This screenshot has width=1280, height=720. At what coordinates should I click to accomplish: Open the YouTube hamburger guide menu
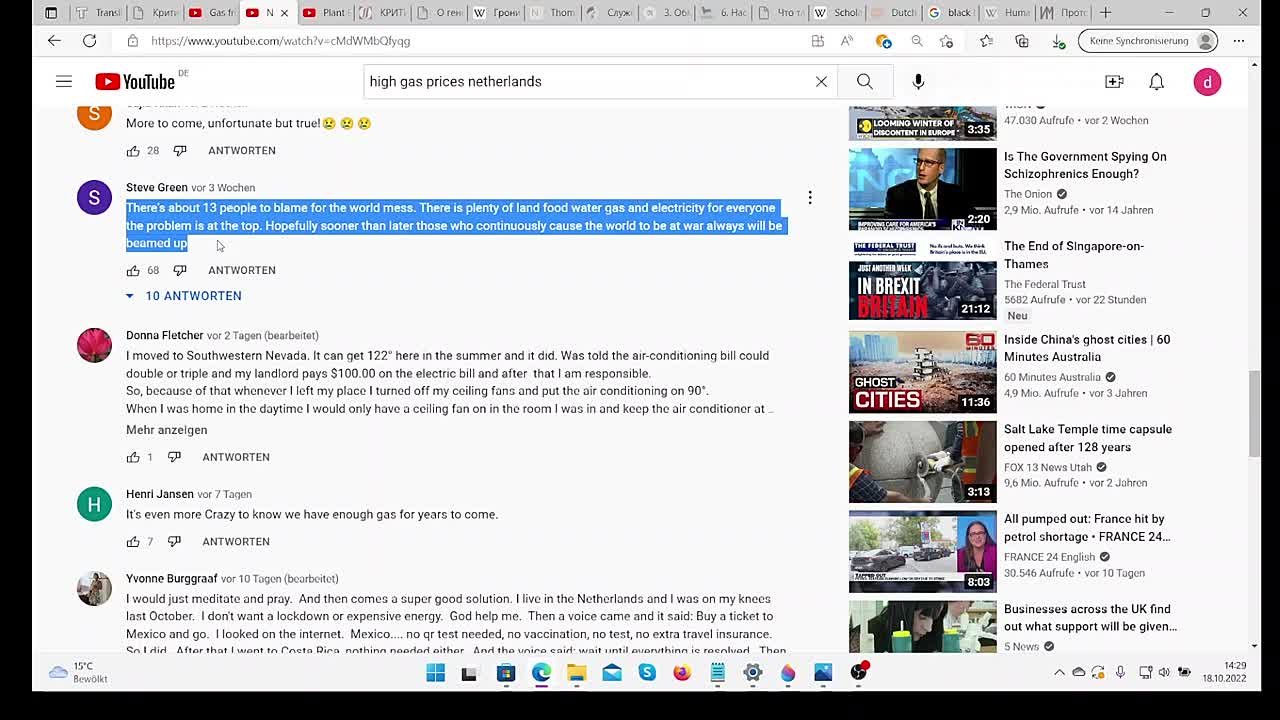pos(64,81)
